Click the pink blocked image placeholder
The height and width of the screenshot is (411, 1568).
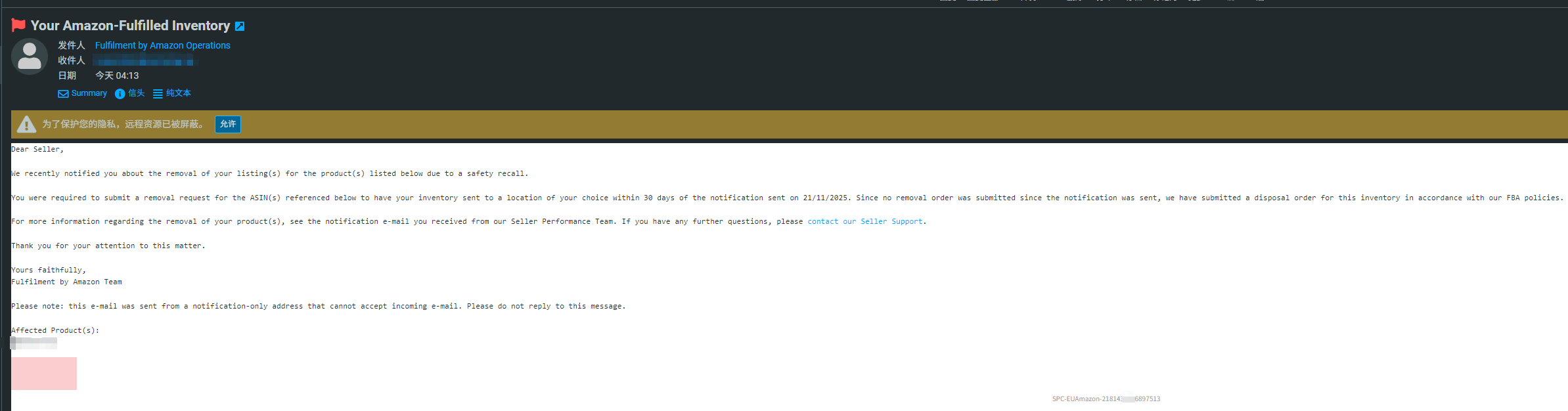click(44, 374)
